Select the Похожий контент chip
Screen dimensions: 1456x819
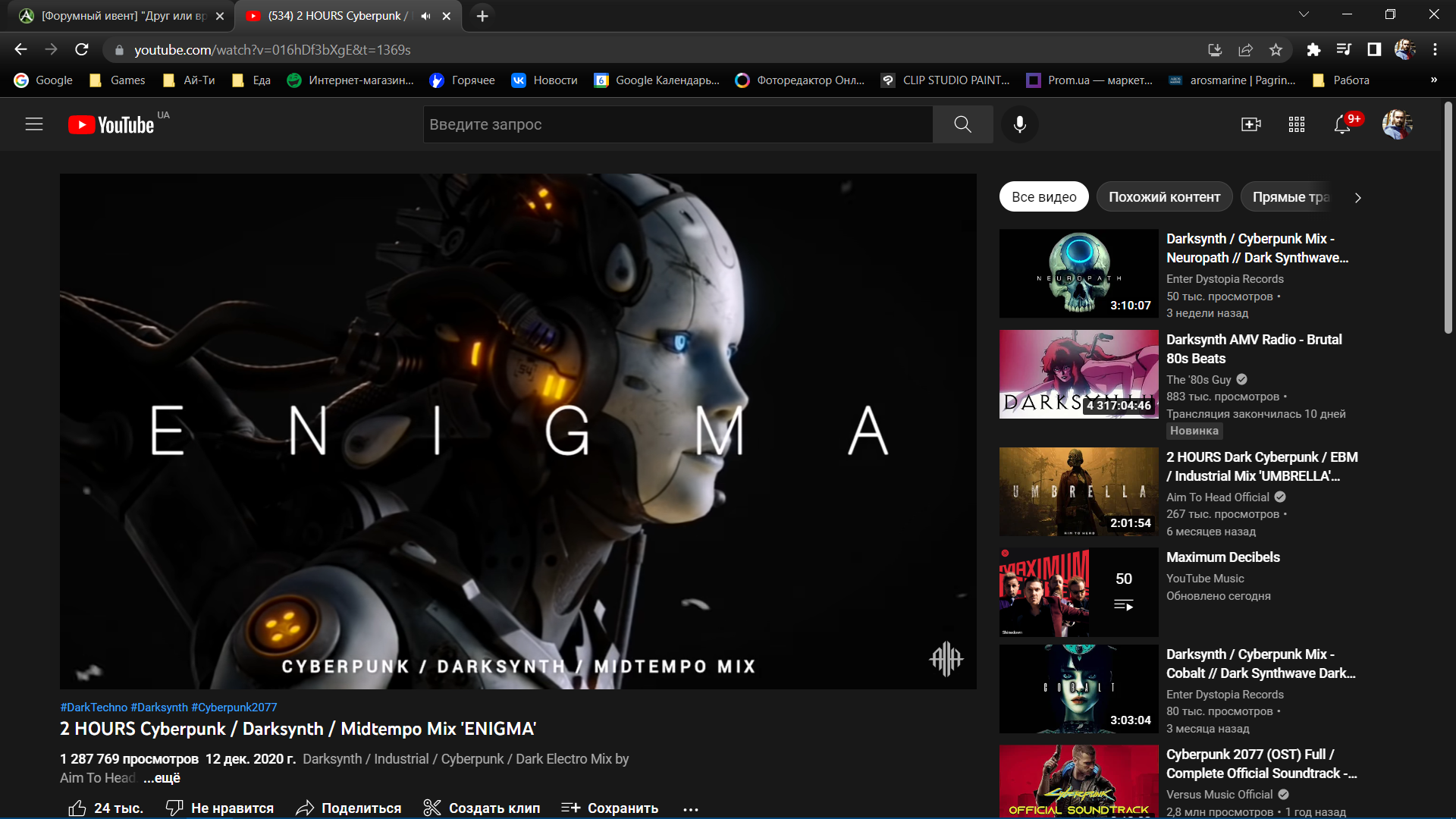[1164, 197]
